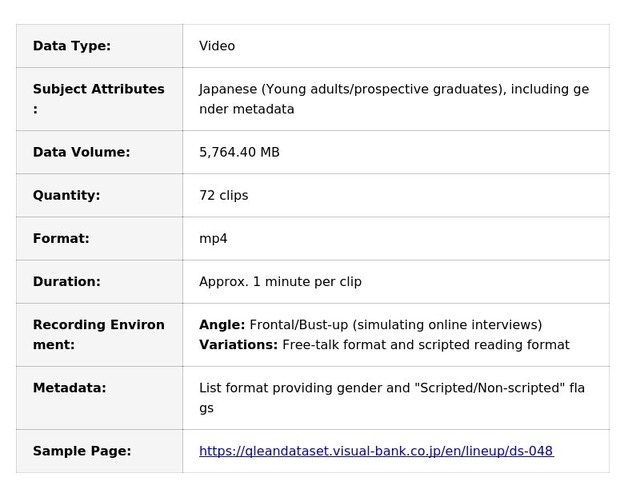Click the "Subject Attributes" row label
This screenshot has height=497, width=640.
tap(98, 90)
